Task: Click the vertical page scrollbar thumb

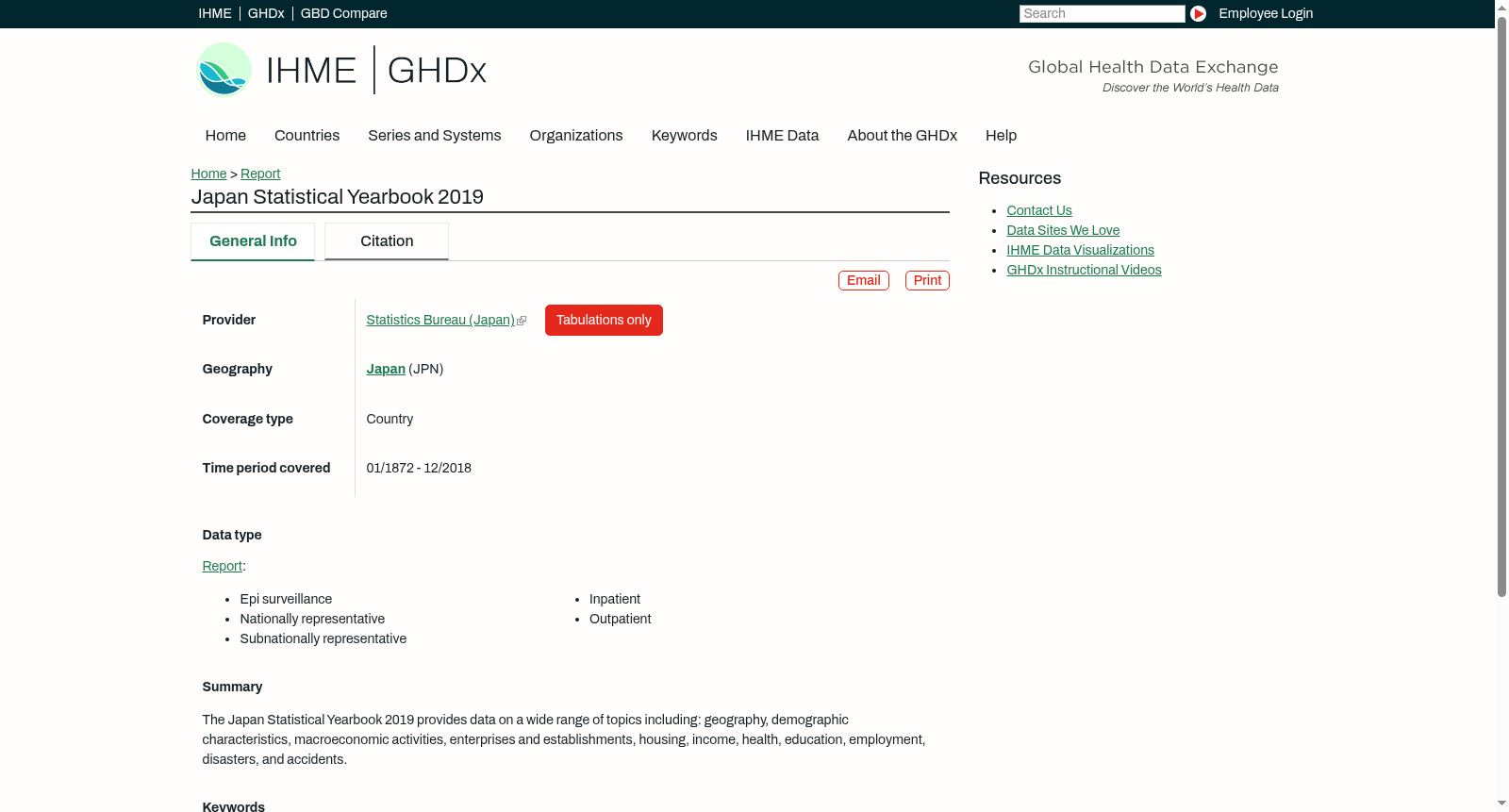Action: click(1501, 307)
